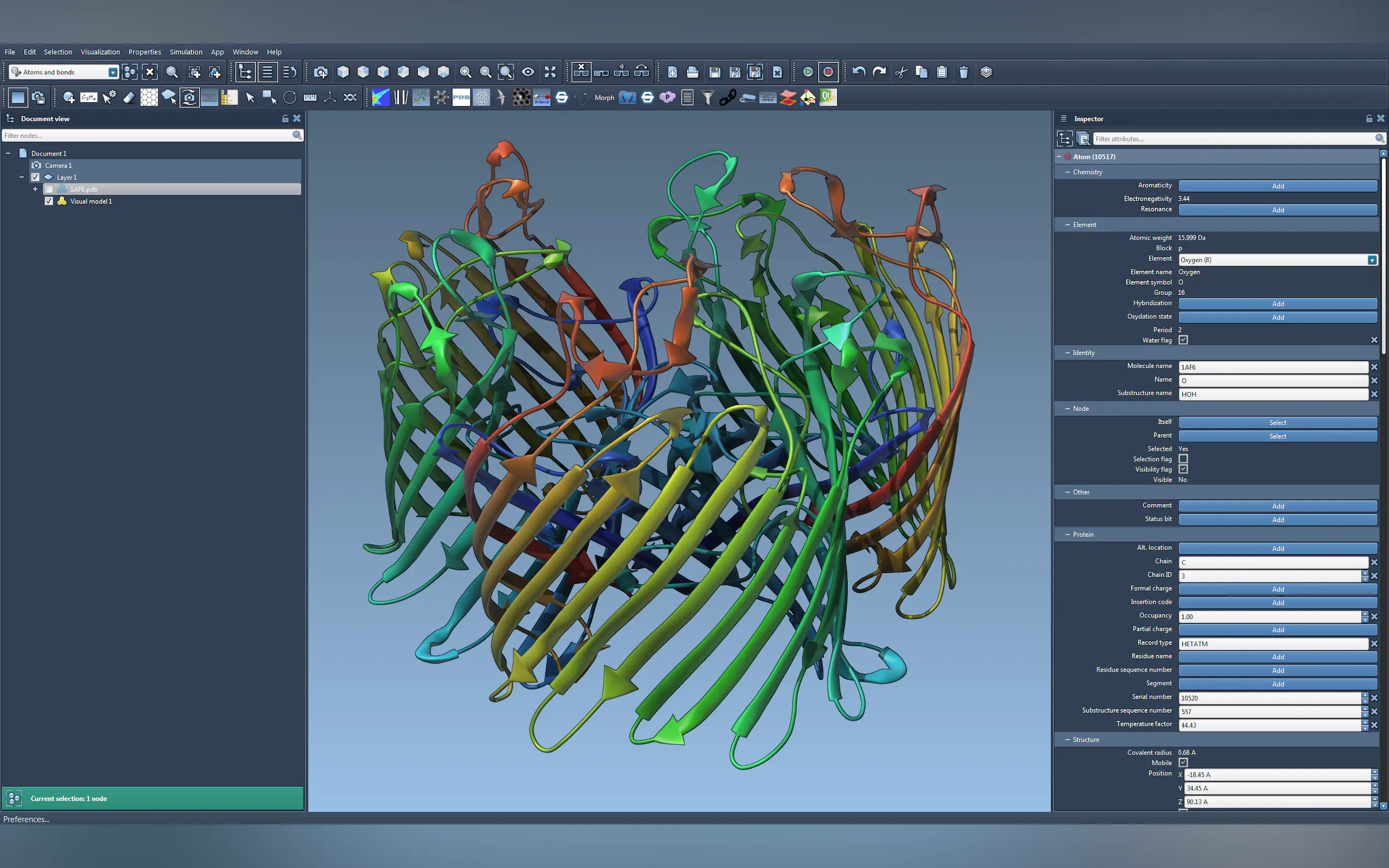Open the Visualization menu
The image size is (1389, 868).
pyautogui.click(x=100, y=52)
